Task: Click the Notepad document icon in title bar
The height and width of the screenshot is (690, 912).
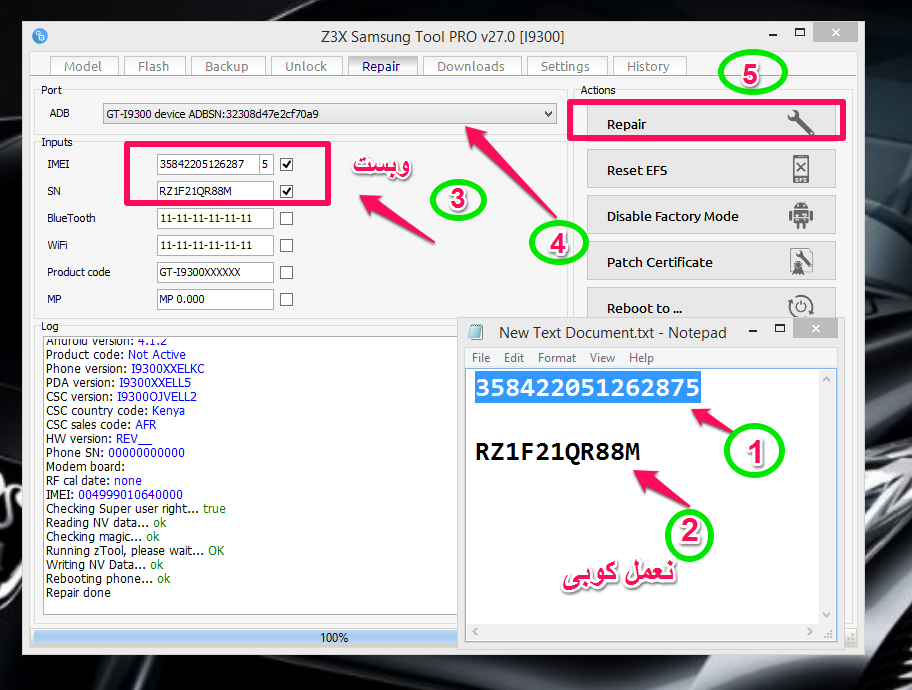Action: tap(476, 332)
